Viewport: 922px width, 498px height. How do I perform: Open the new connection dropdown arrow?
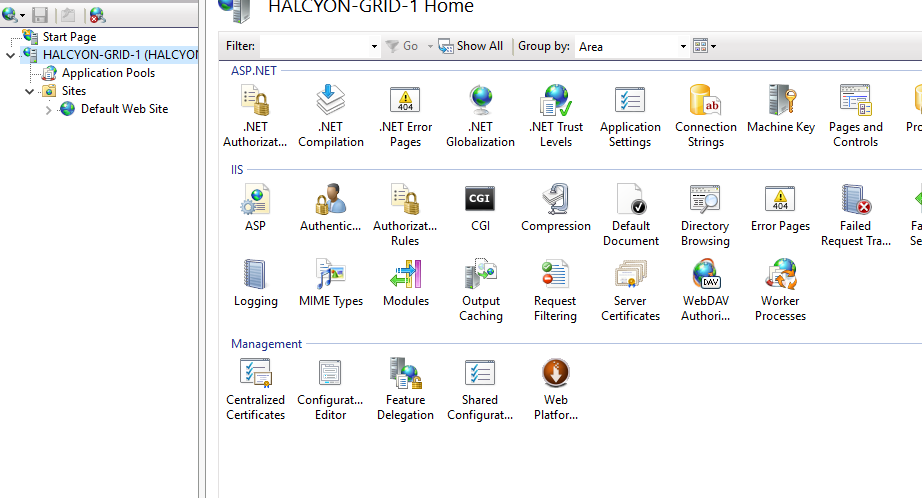coord(22,15)
